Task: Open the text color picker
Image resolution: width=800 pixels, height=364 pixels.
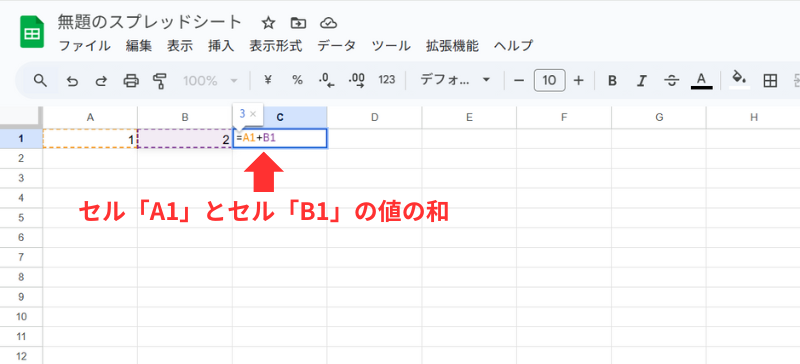Action: click(702, 81)
